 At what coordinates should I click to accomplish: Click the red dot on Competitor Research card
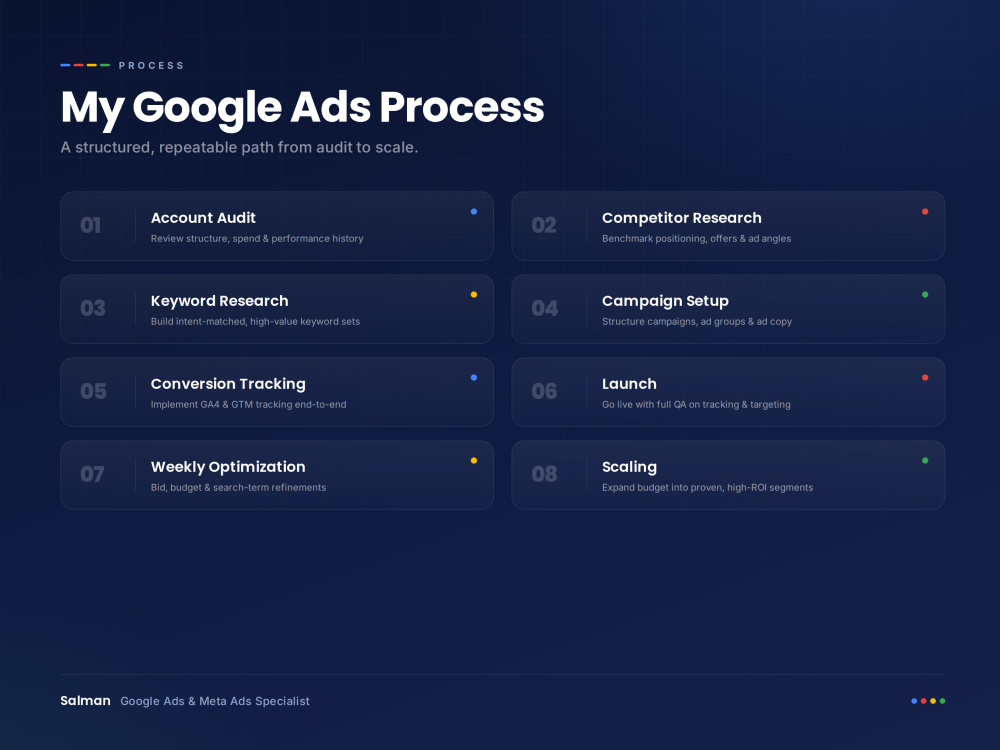[925, 212]
